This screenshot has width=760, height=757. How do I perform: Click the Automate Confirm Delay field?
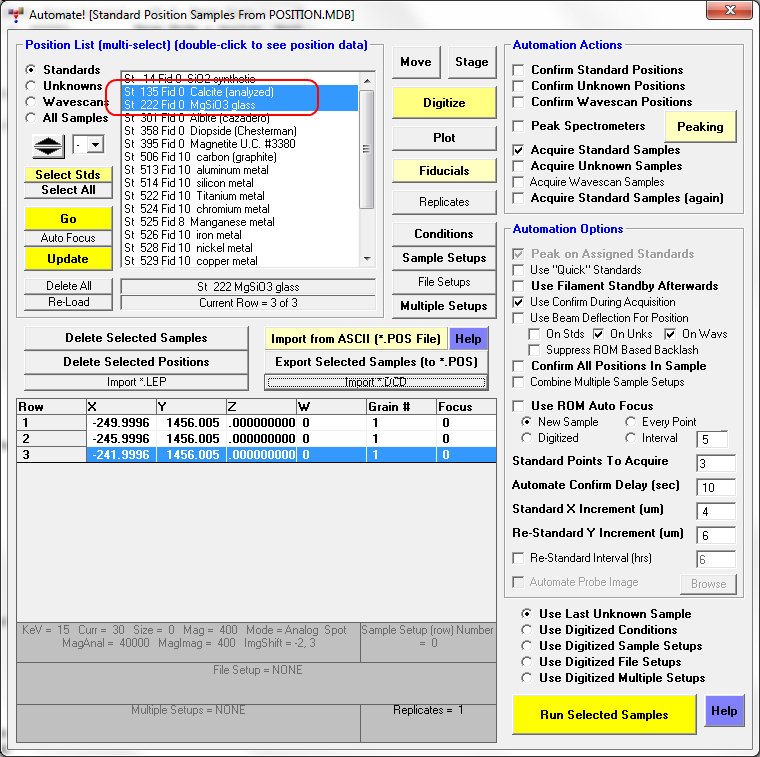716,487
